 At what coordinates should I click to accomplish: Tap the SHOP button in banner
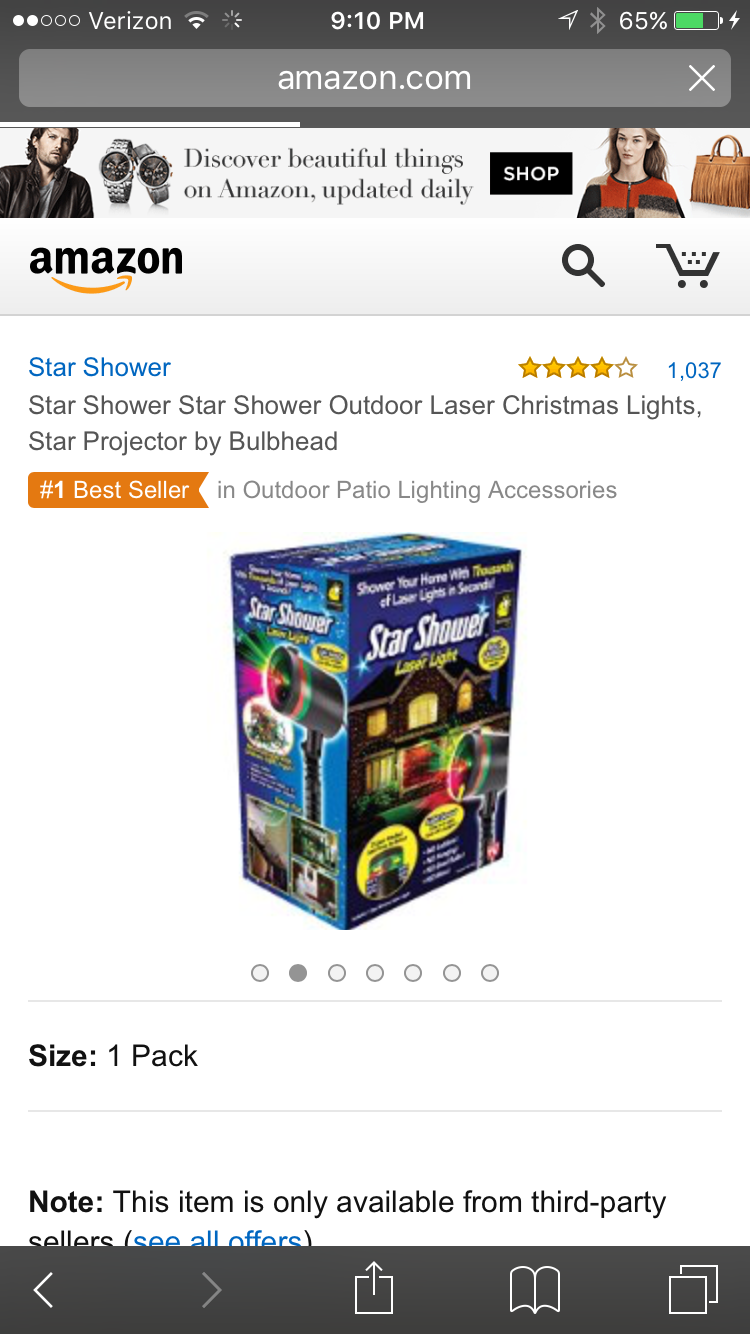531,173
